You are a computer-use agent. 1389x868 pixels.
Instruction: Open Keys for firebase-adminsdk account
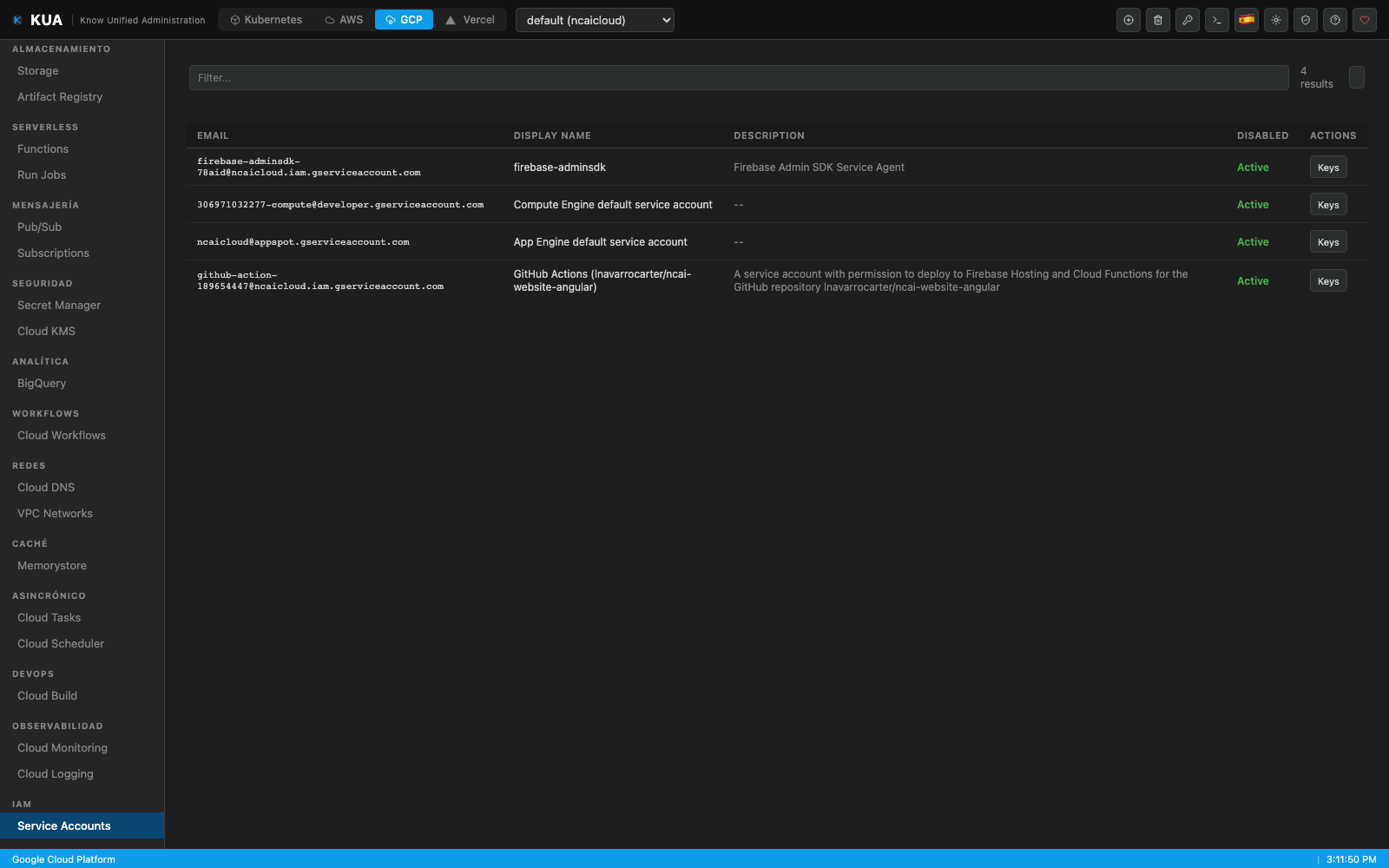point(1328,168)
